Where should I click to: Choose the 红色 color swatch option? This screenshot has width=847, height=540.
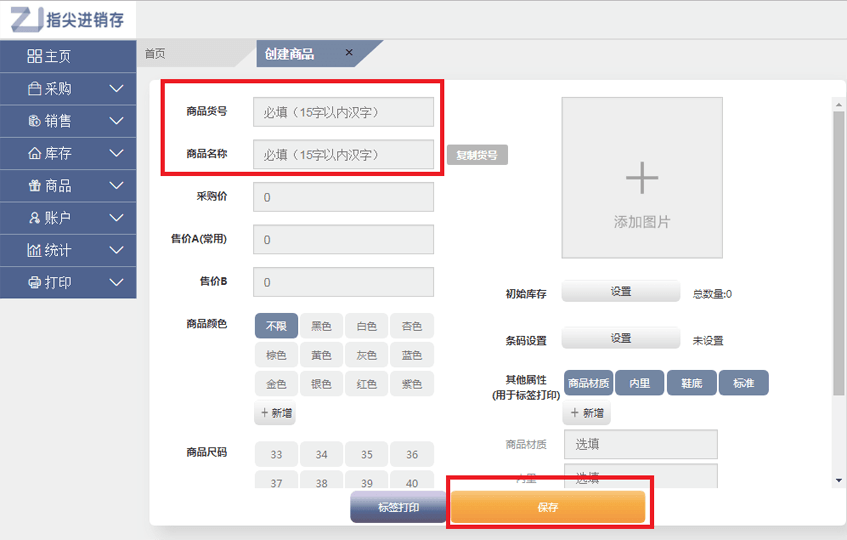click(x=367, y=384)
